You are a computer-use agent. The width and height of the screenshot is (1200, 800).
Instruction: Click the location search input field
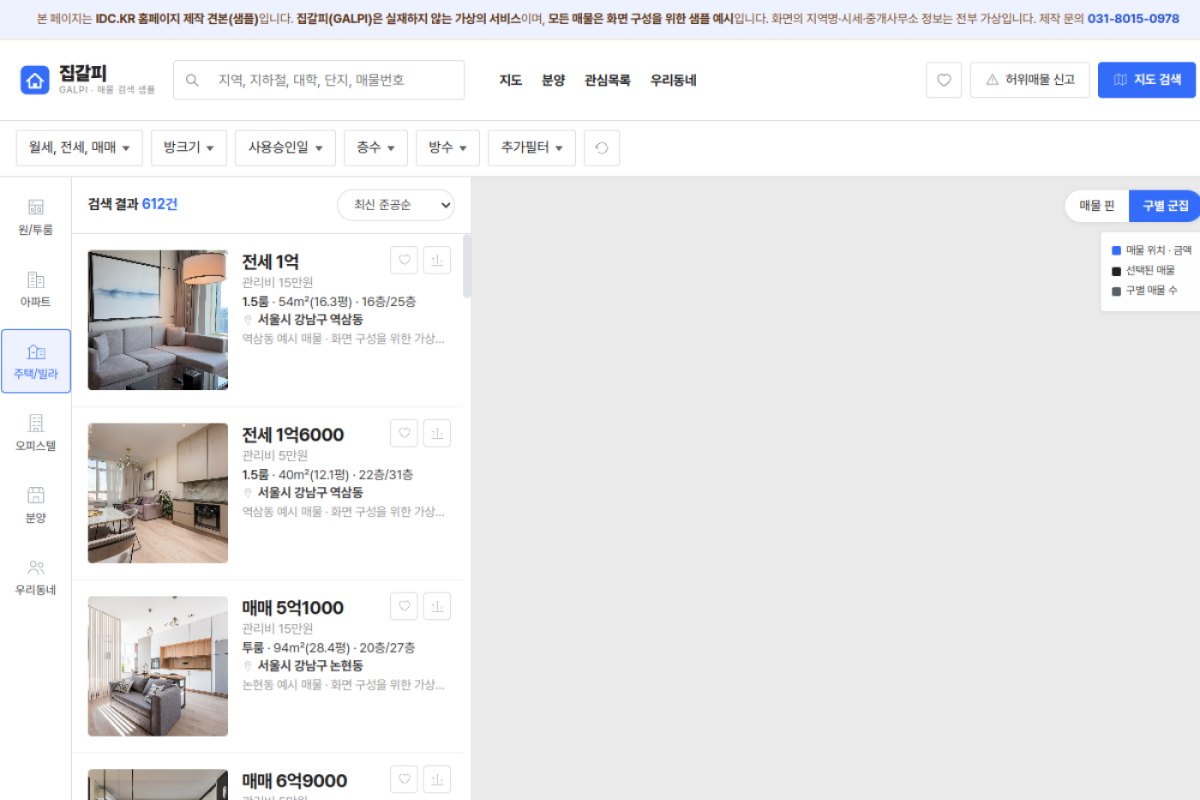point(319,80)
